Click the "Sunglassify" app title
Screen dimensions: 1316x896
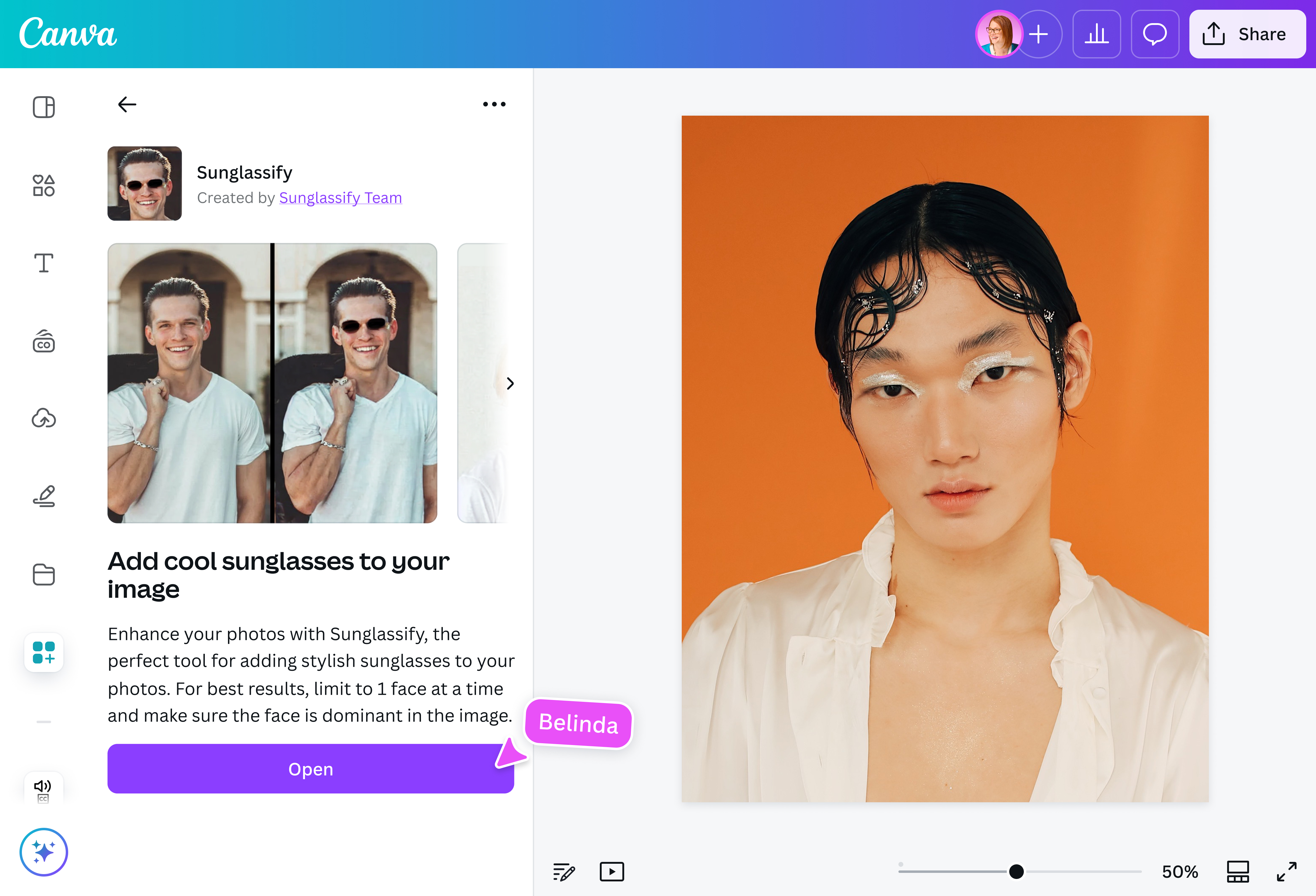[245, 172]
